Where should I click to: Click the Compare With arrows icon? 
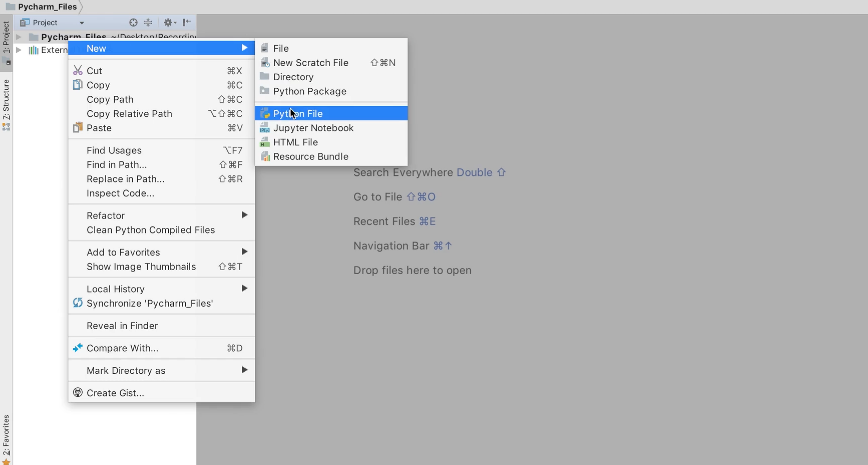(x=78, y=348)
